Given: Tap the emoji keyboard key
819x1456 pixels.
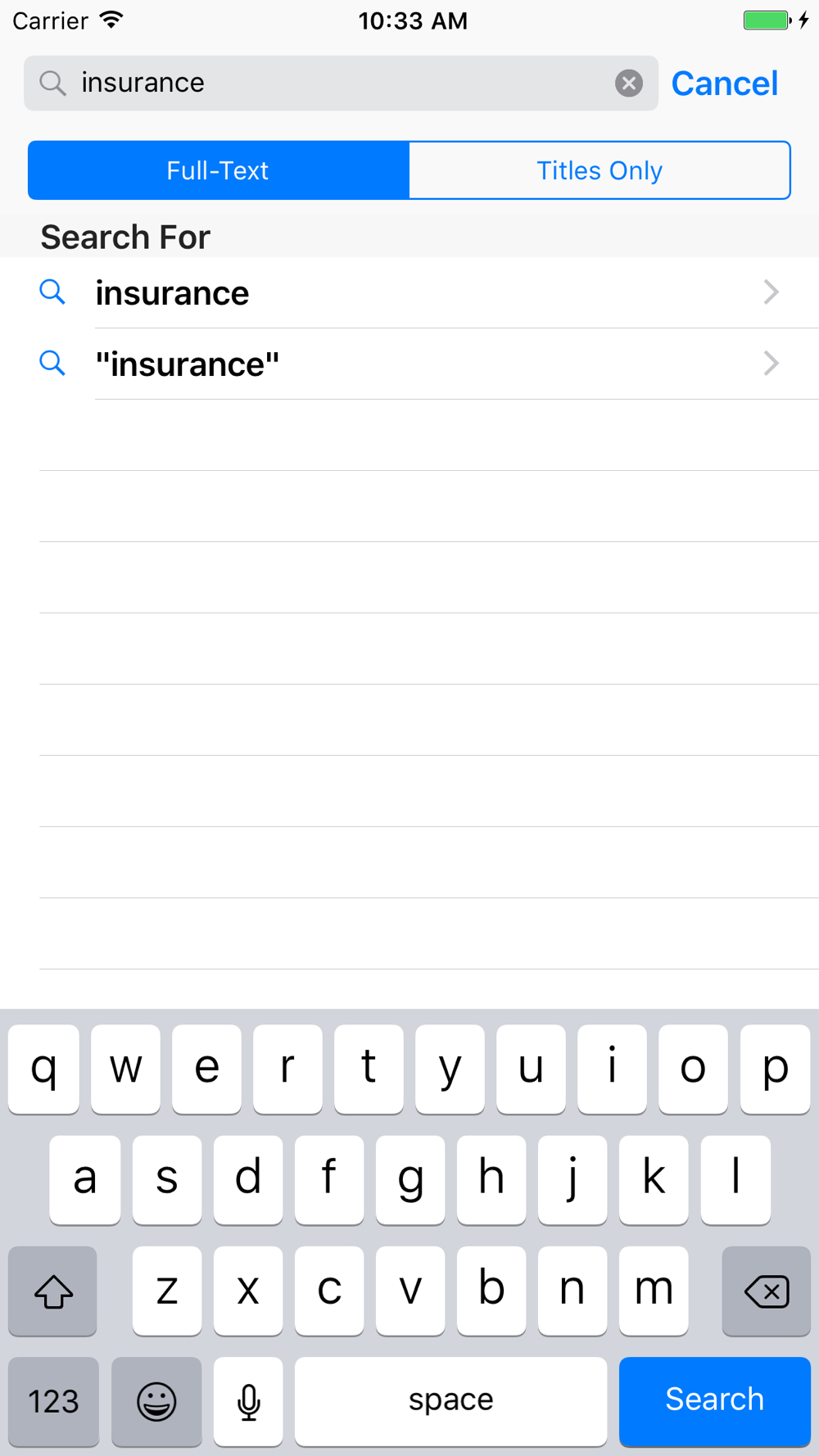Looking at the screenshot, I should 156,1401.
